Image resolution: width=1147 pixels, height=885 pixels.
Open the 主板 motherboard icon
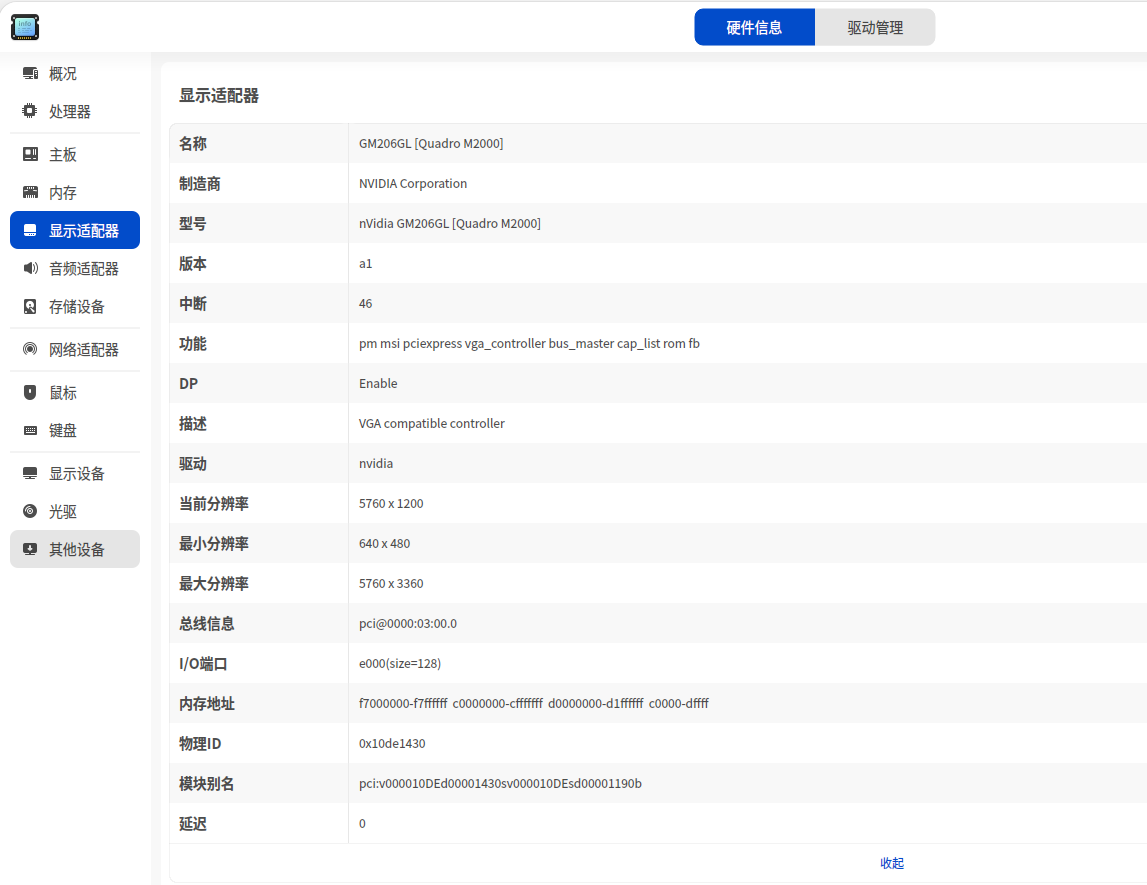[x=30, y=154]
